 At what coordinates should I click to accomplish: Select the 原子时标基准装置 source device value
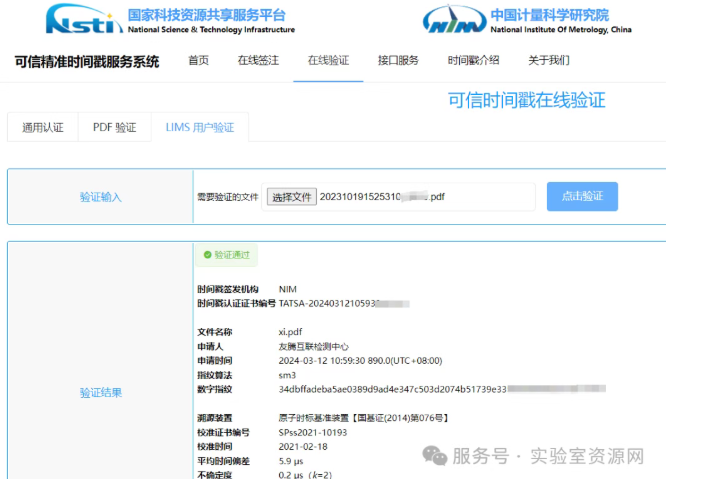(363, 418)
